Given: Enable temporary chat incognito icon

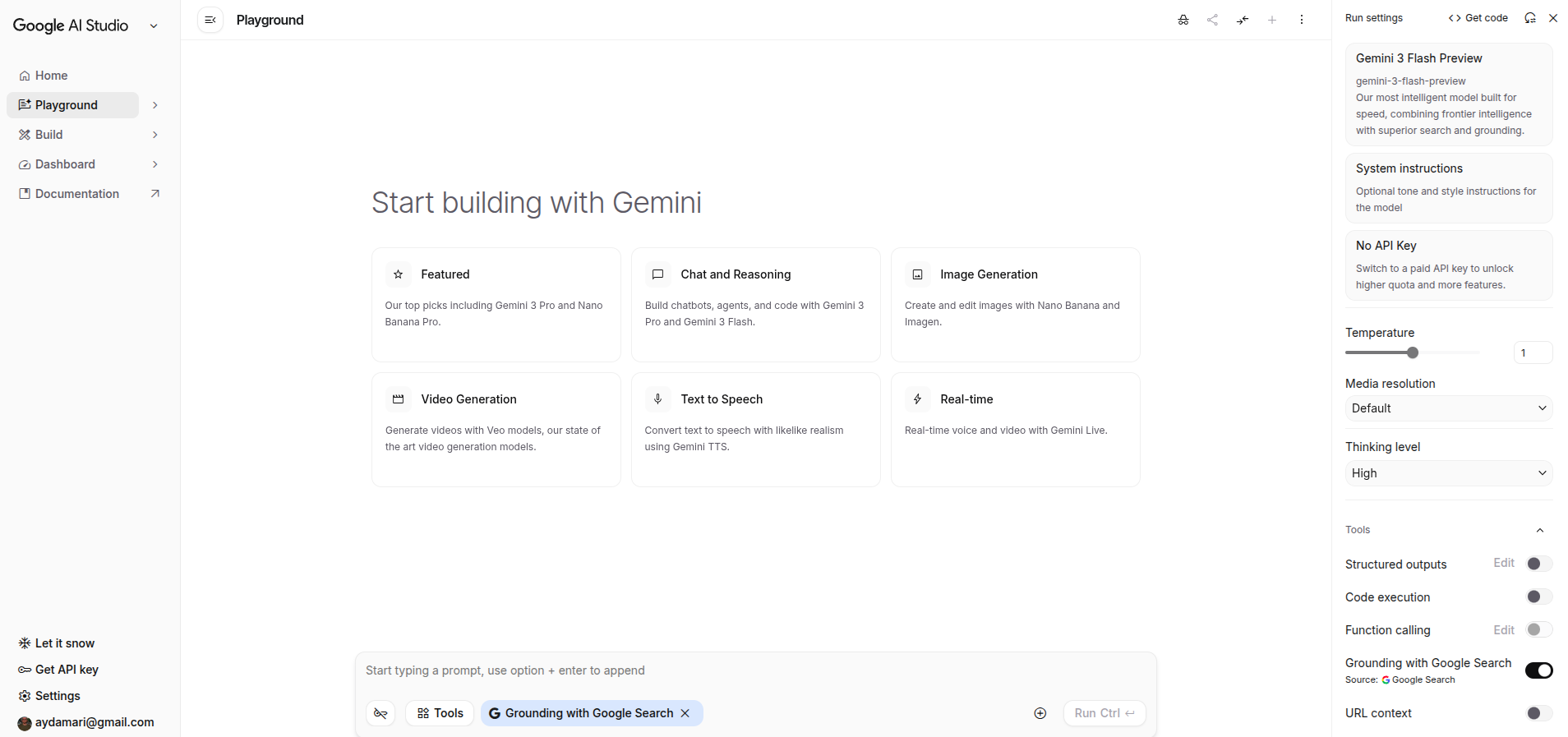Looking at the screenshot, I should tap(1183, 20).
